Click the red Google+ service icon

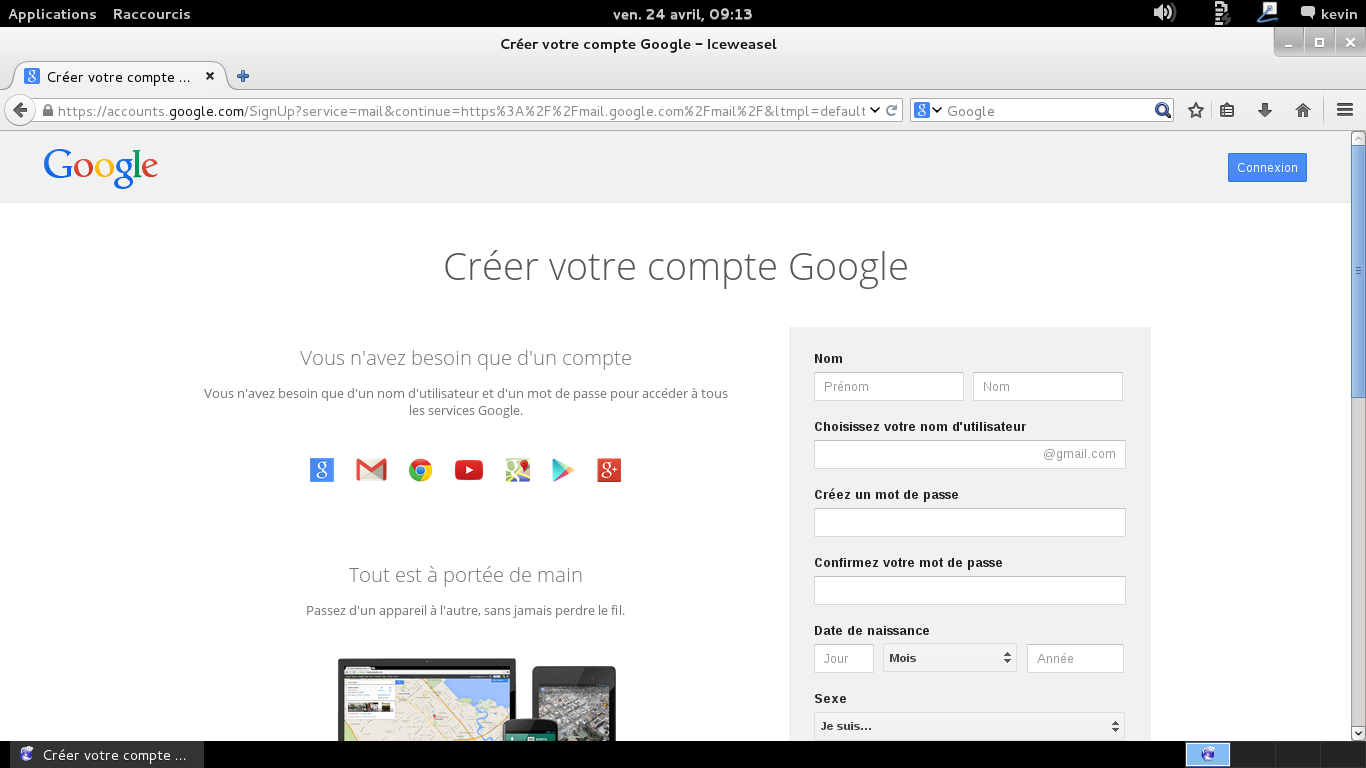coord(609,470)
